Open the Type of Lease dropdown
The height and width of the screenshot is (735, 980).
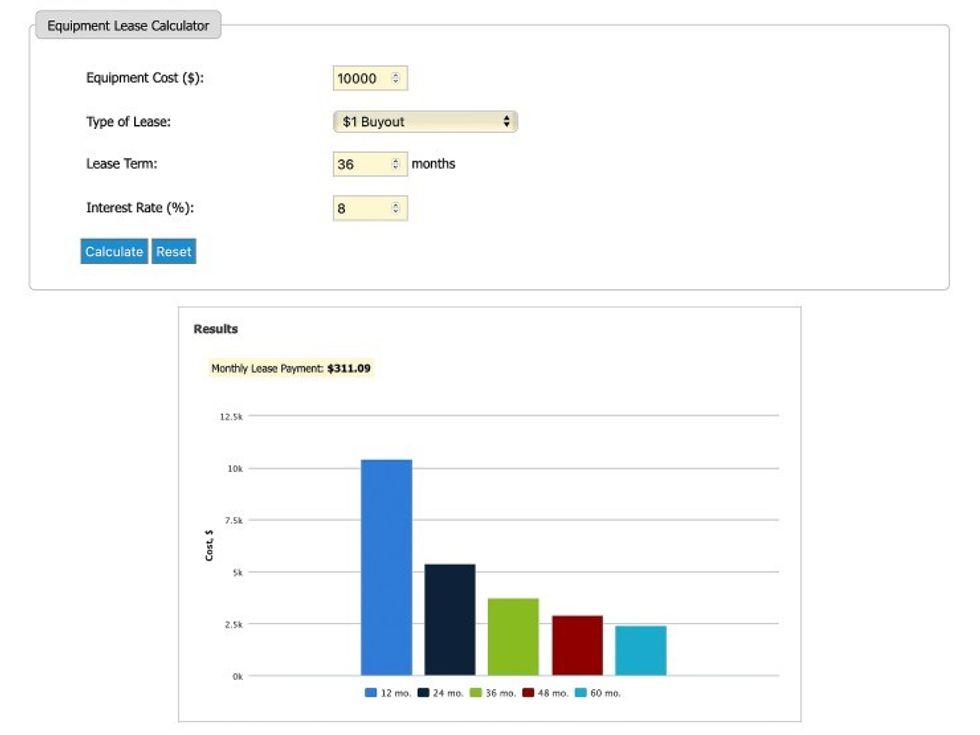[x=425, y=121]
